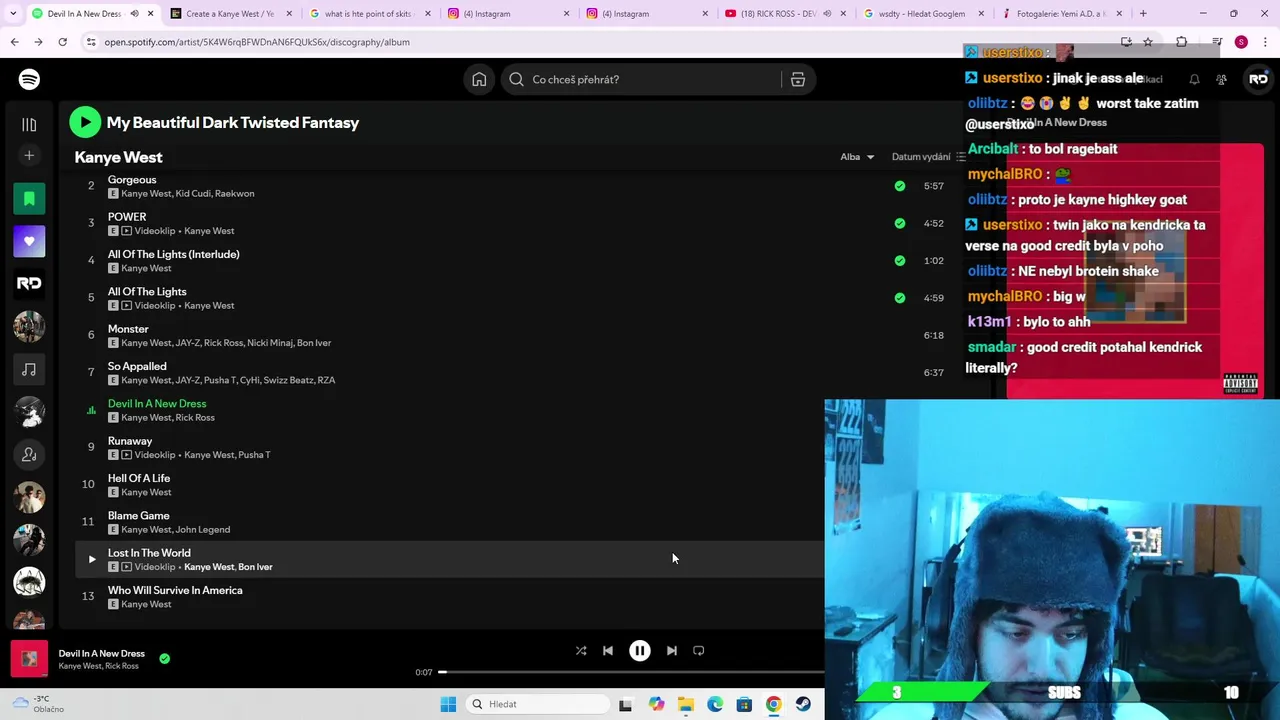Open Chrome media control icon

tap(1217, 42)
